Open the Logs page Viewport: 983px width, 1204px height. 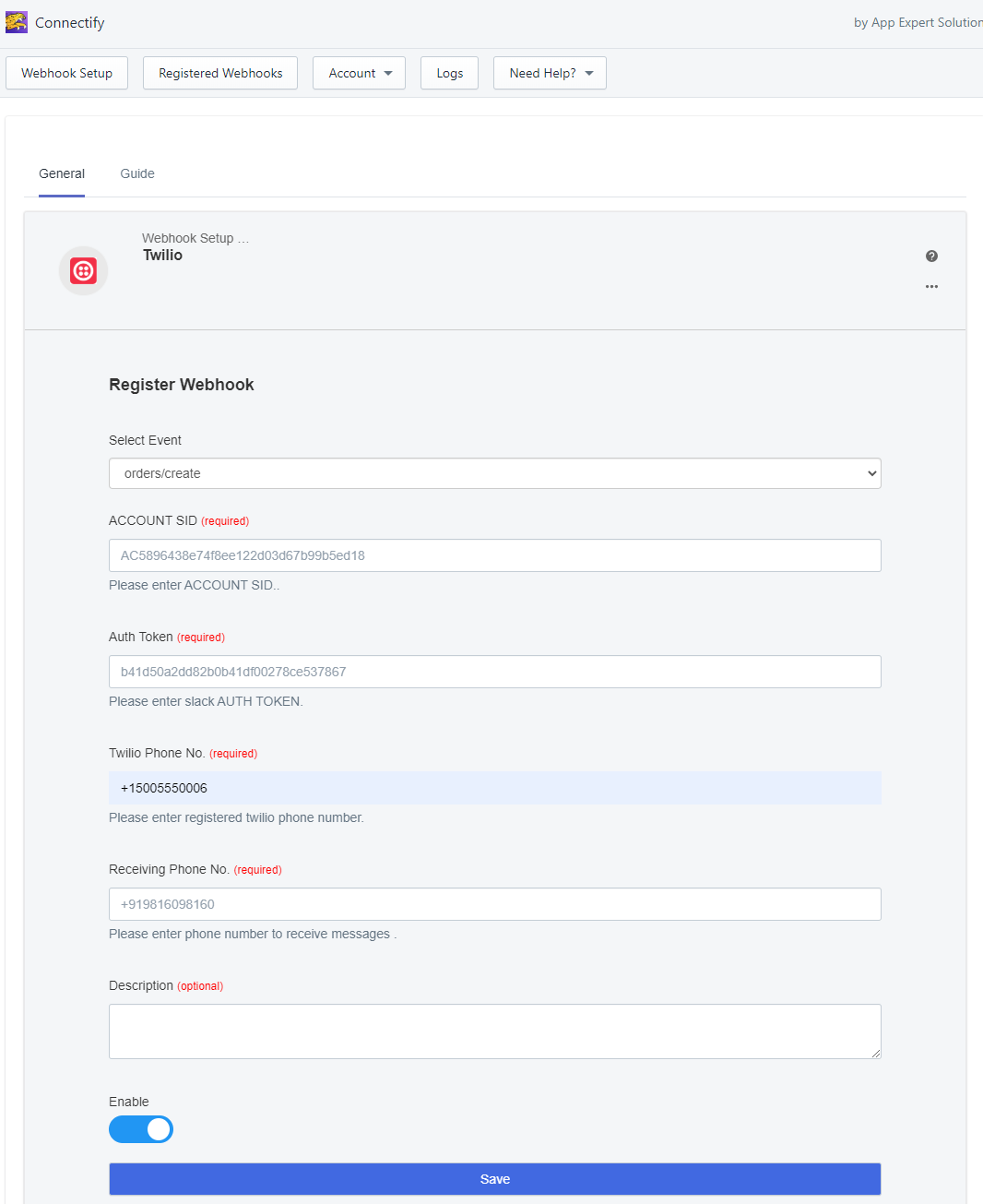(449, 73)
